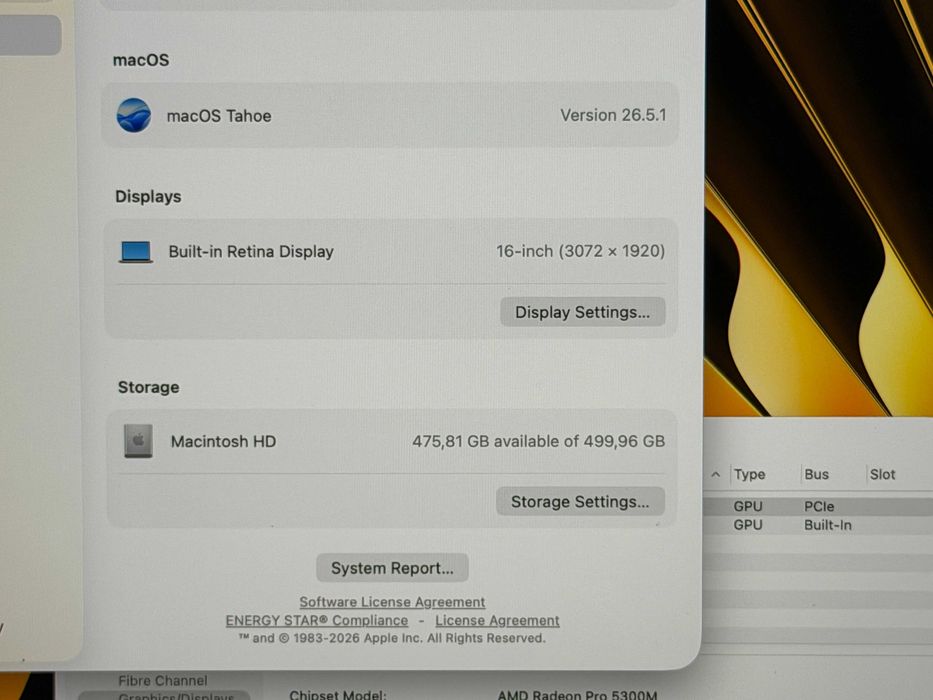The height and width of the screenshot is (700, 933).
Task: Click '475,81 GB available of 499,96 GB' text
Action: click(538, 441)
